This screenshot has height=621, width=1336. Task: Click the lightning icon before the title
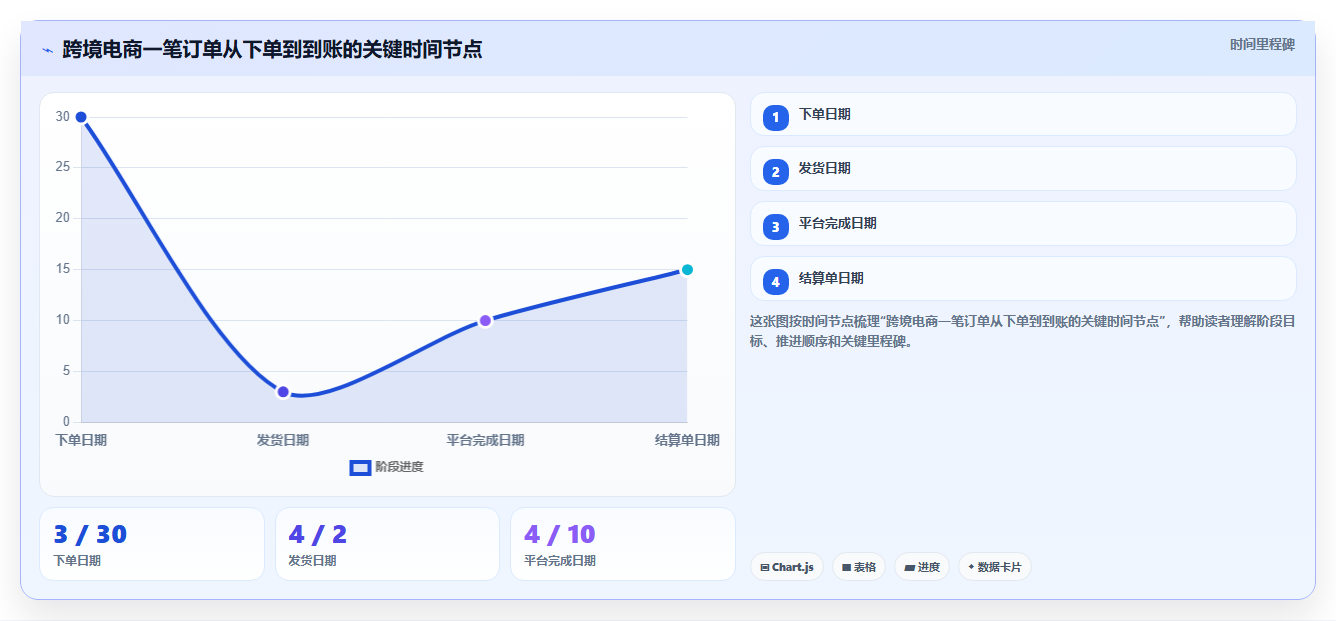47,50
